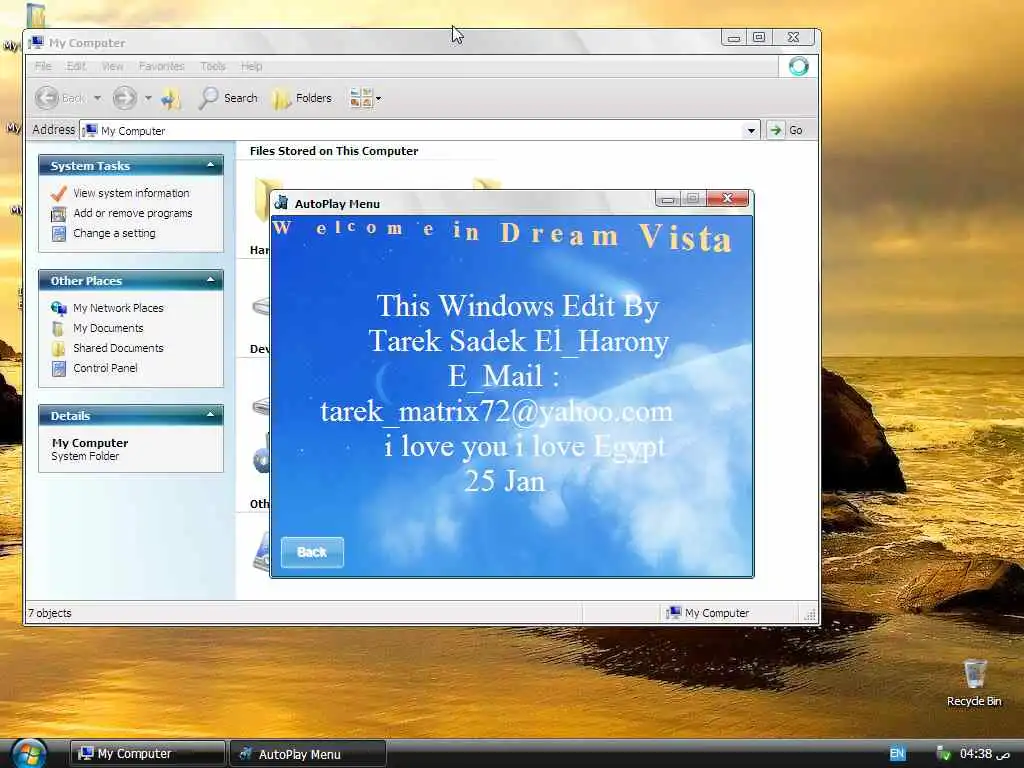Click the Back button in AutoPlay Menu
Image resolution: width=1024 pixels, height=768 pixels.
[312, 552]
